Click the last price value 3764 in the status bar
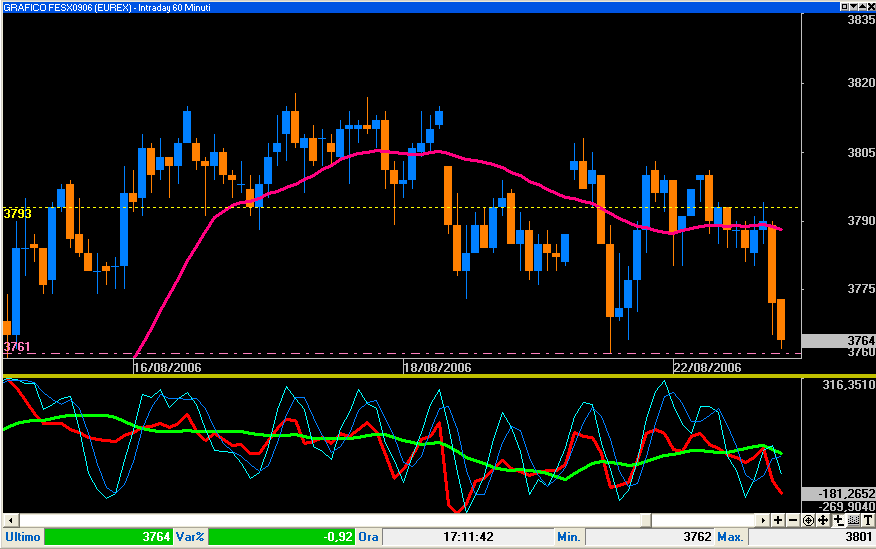 (156, 537)
